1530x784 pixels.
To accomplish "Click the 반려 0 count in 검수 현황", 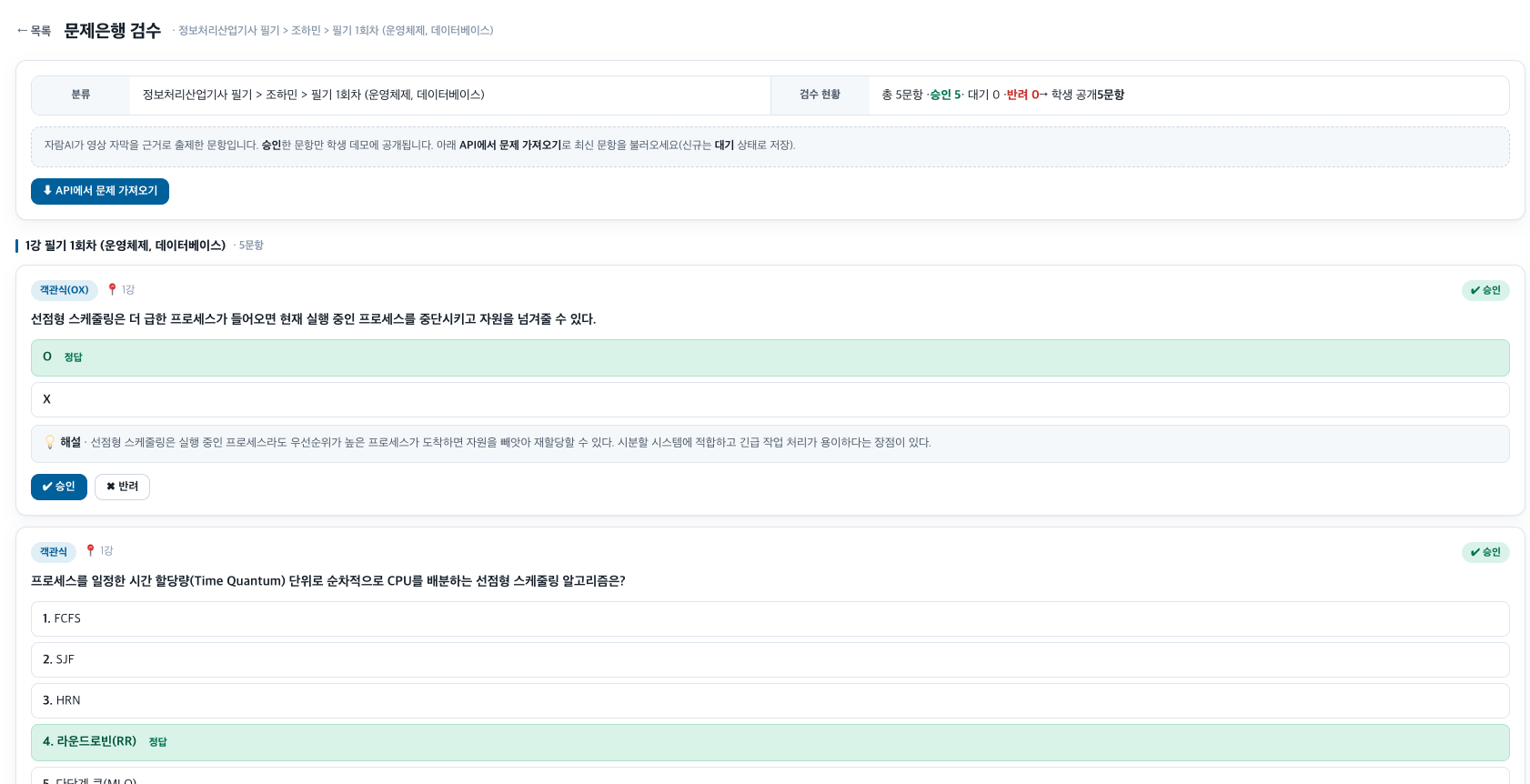I will click(x=1022, y=95).
